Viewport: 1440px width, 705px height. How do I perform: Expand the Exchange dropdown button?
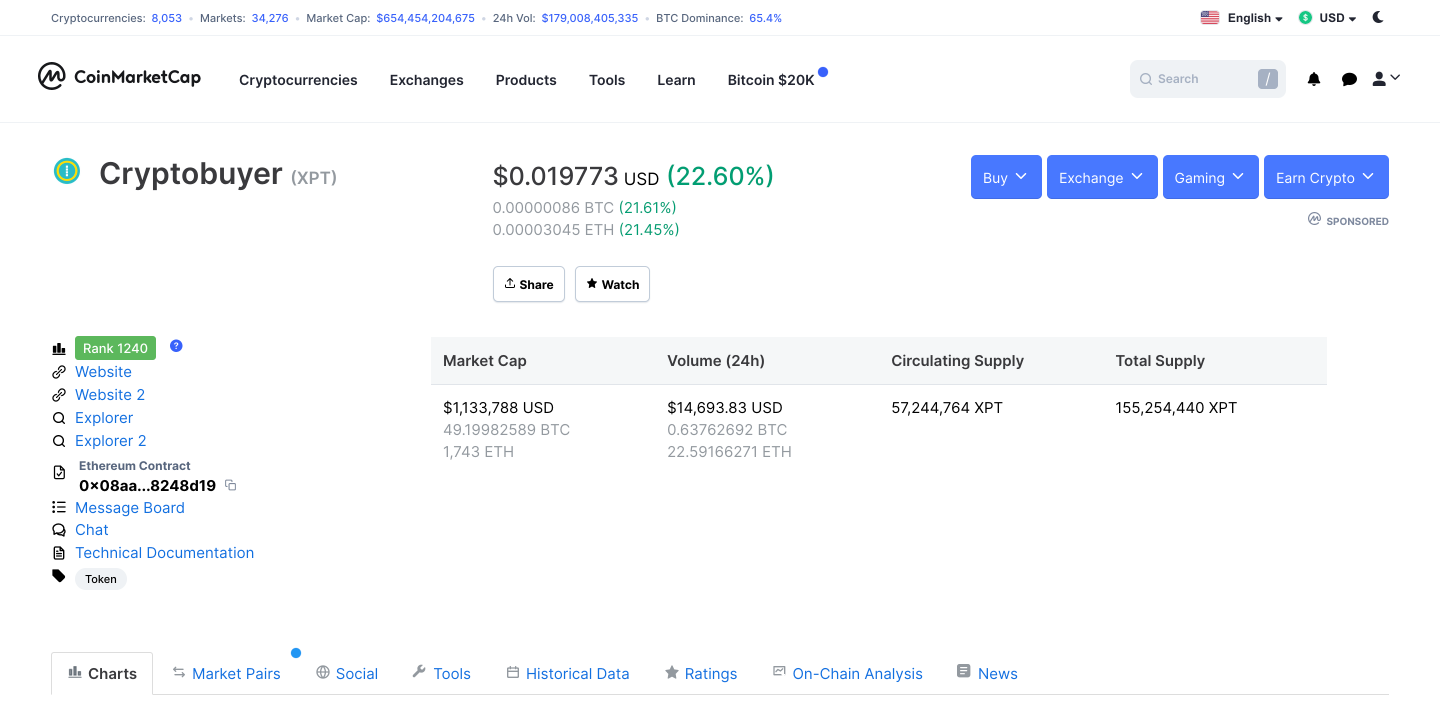pyautogui.click(x=1102, y=177)
